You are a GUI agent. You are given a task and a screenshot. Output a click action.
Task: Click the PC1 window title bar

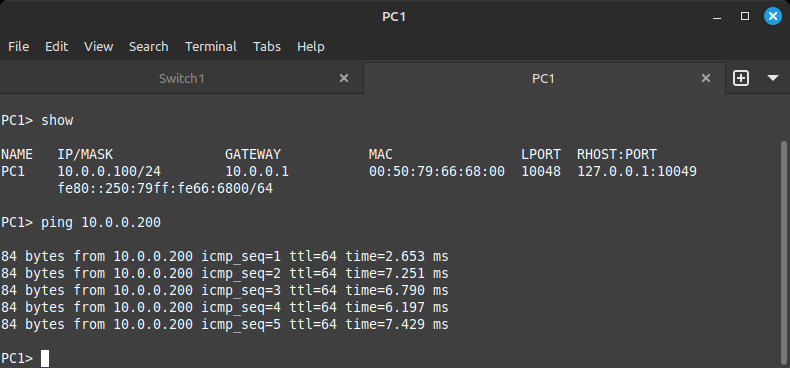394,17
